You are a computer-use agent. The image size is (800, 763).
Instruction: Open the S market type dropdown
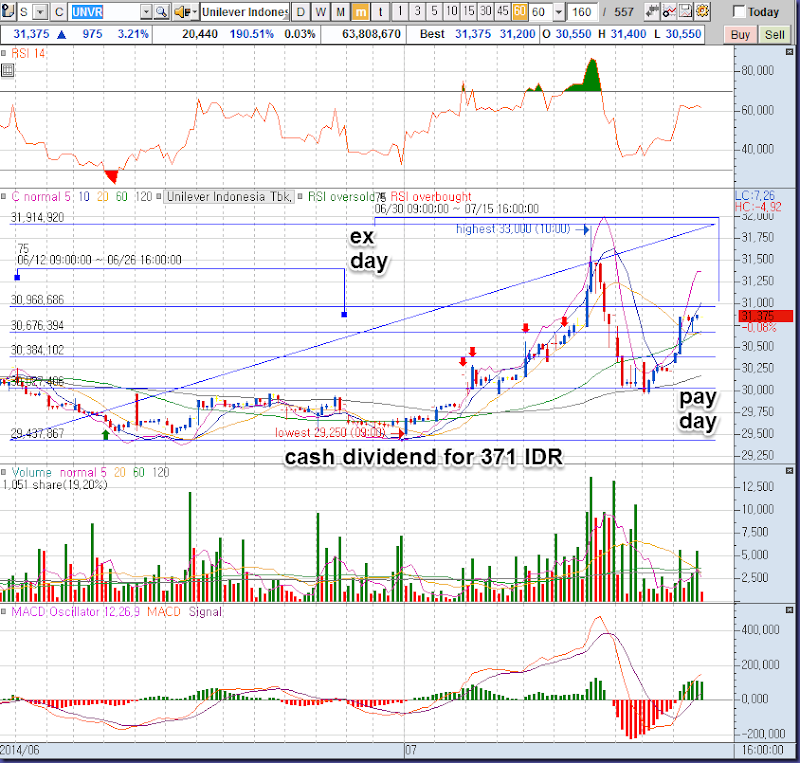(x=41, y=12)
